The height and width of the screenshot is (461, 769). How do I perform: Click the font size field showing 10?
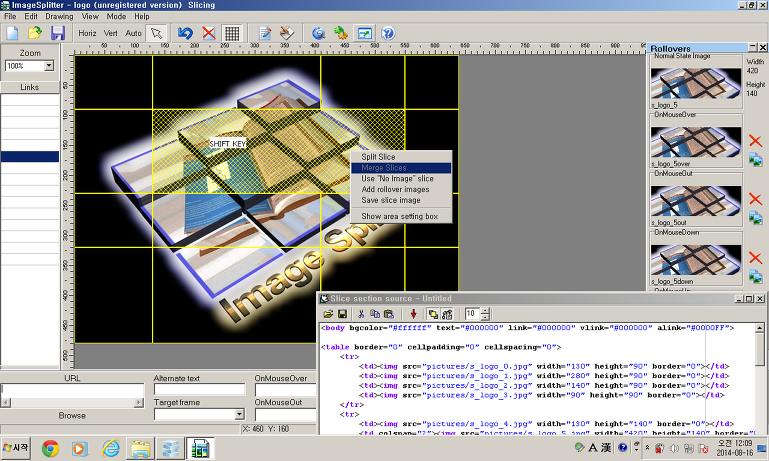coord(472,314)
